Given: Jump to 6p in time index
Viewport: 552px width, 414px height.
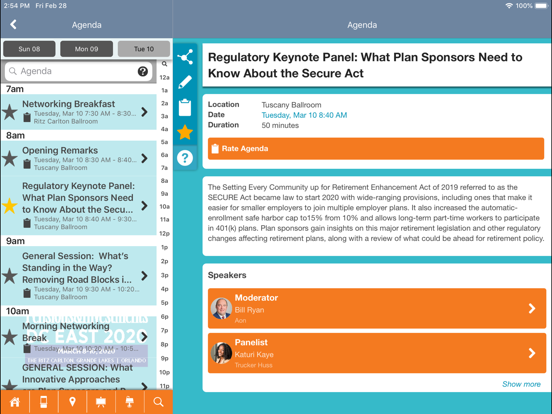Looking at the screenshot, I should [164, 316].
